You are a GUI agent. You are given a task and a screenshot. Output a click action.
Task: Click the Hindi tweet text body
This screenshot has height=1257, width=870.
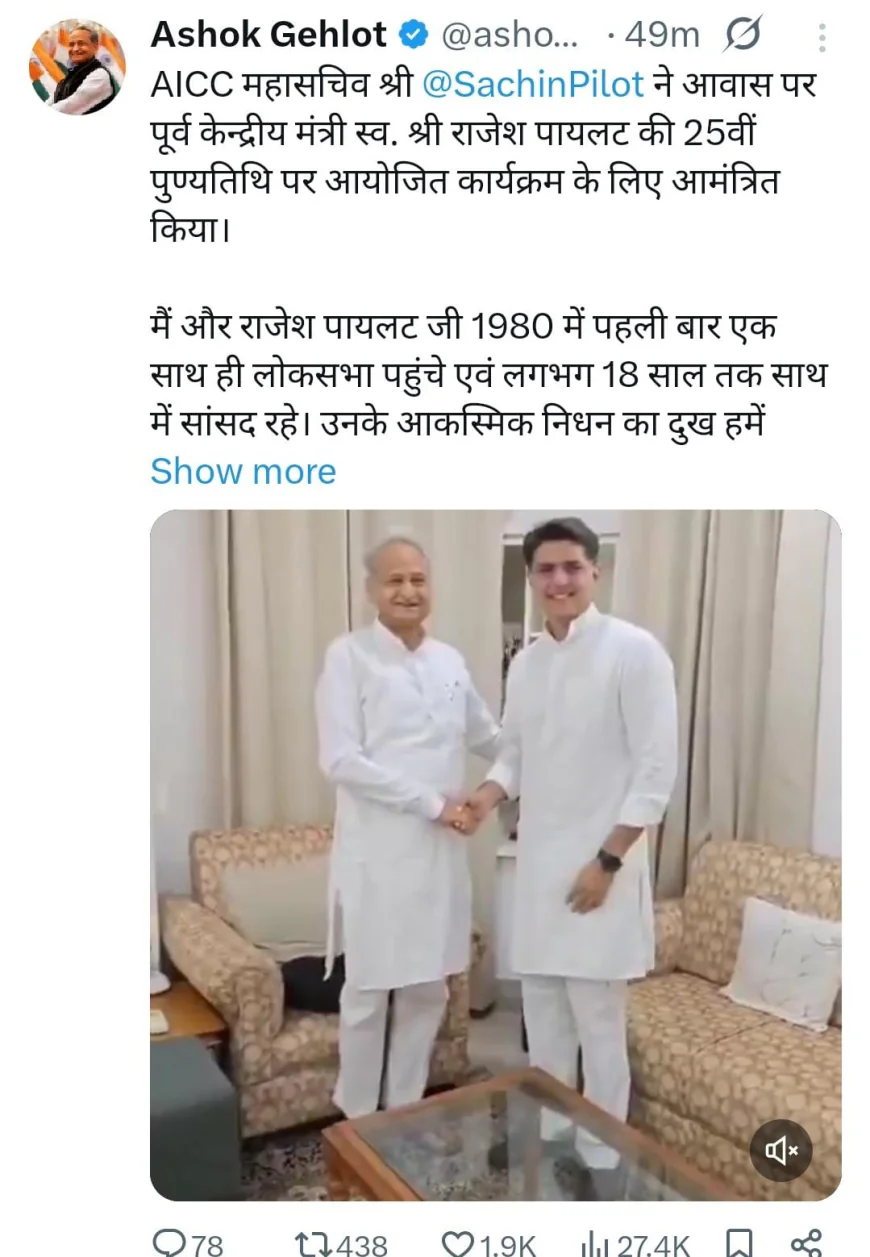point(484,264)
